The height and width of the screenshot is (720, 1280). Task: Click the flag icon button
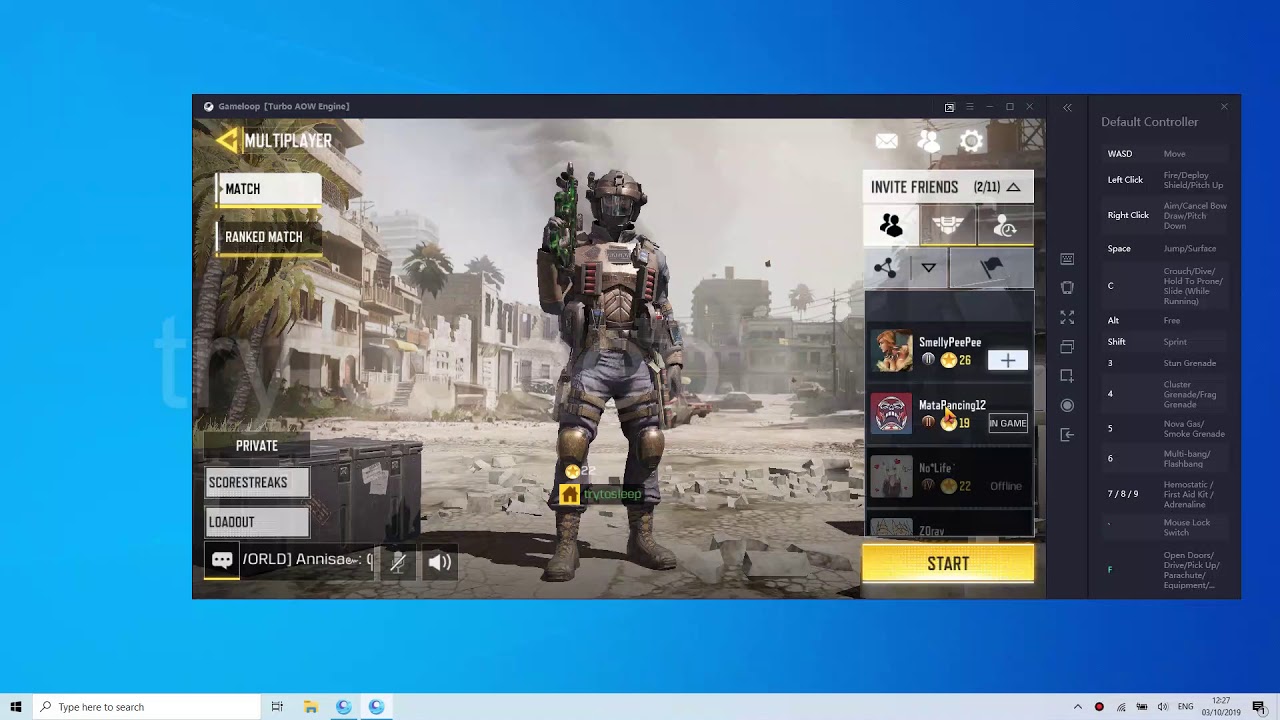coord(991,267)
